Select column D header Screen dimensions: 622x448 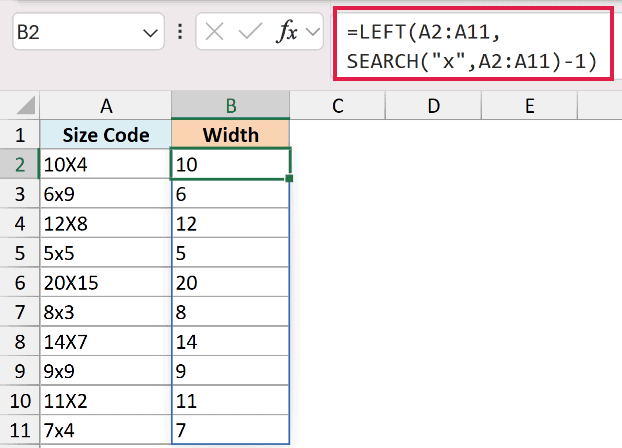(434, 106)
